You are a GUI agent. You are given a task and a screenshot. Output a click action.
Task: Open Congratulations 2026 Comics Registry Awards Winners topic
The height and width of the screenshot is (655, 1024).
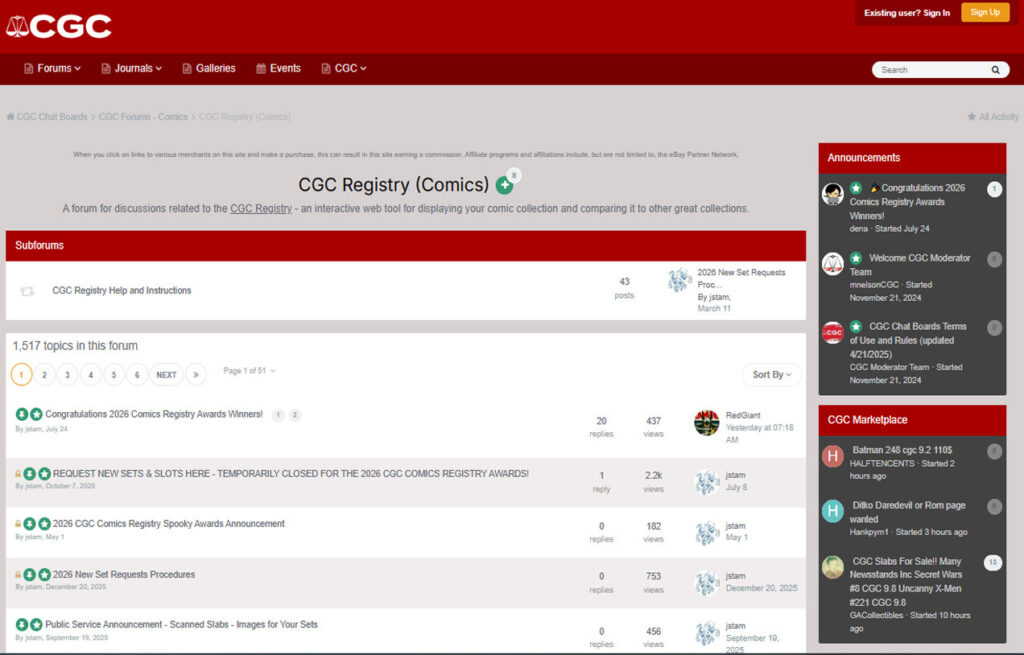point(153,414)
